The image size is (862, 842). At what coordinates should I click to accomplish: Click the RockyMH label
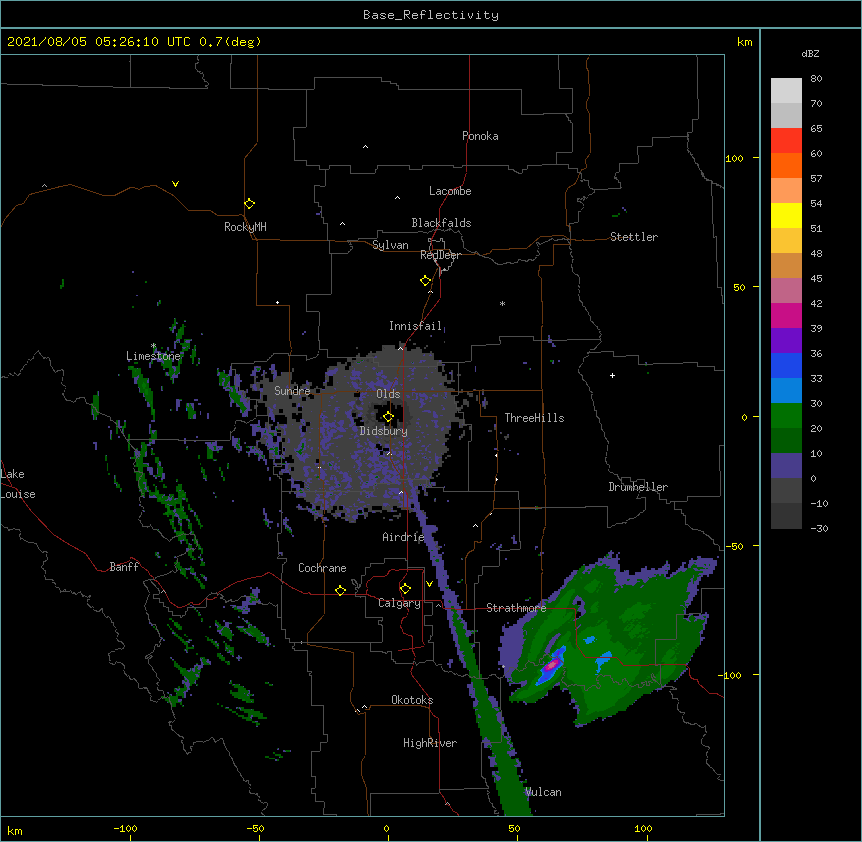point(245,227)
